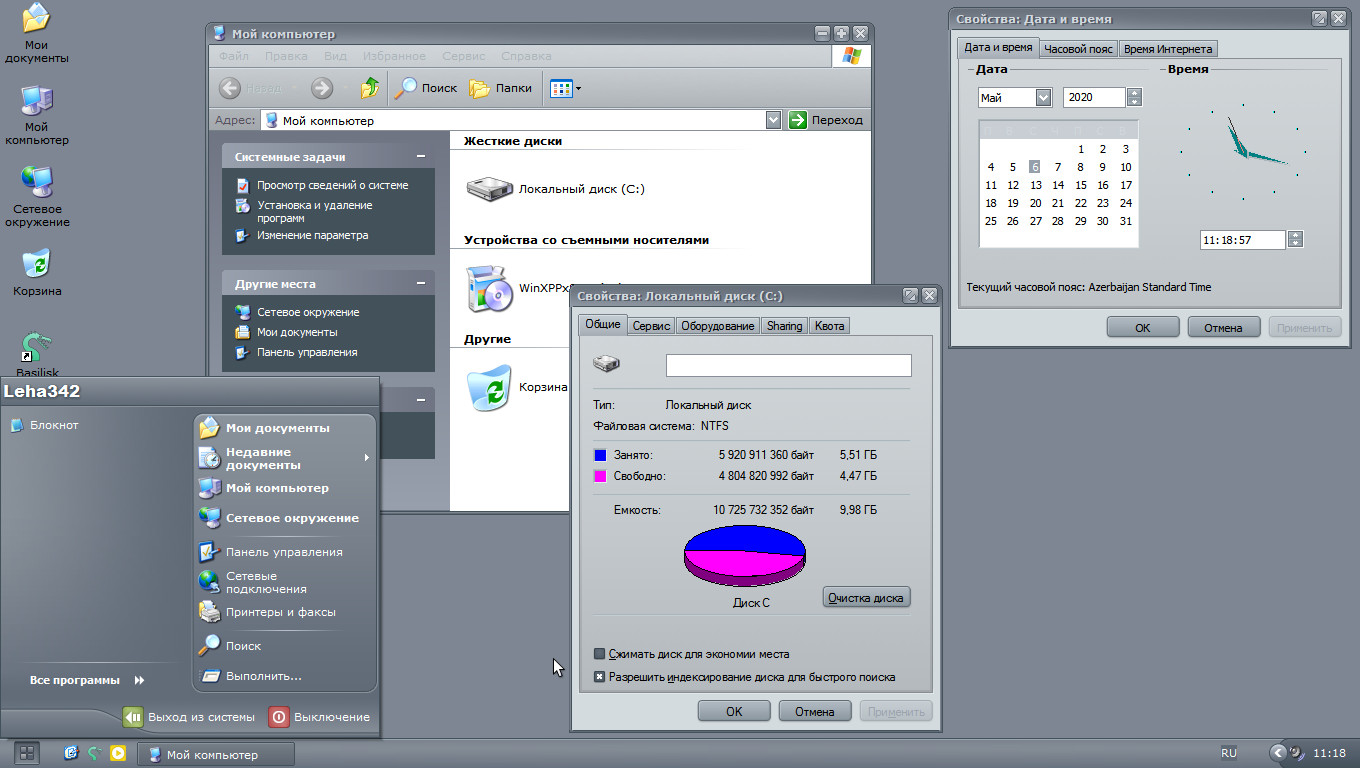This screenshot has width=1360, height=768.
Task: Click Отмена in Дата и время dialog
Action: 1224,327
